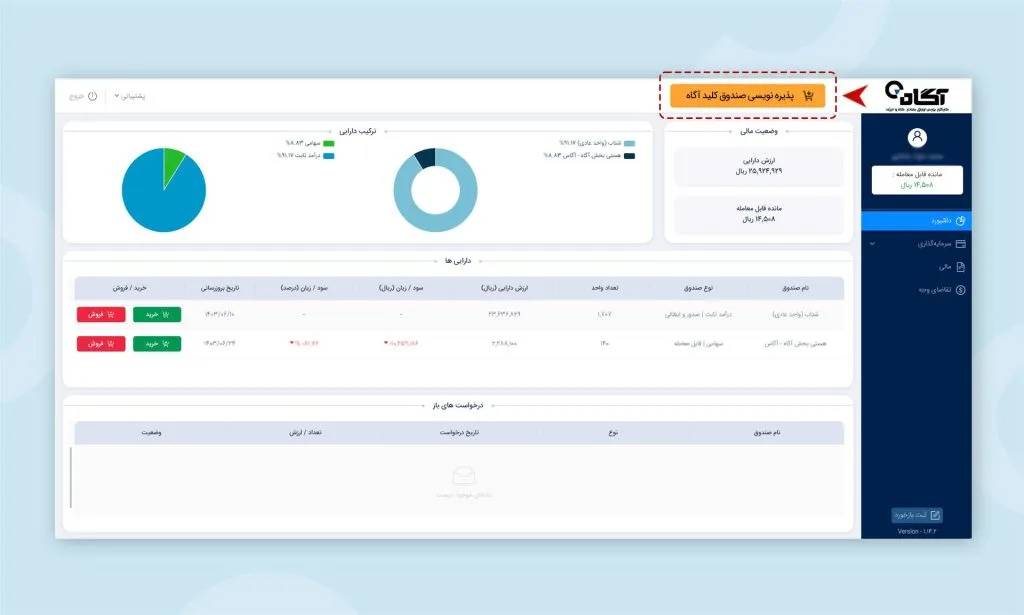This screenshot has height=615, width=1024.
Task: Click the Dashboard pie-chart icon in sidebar
Action: [960, 221]
